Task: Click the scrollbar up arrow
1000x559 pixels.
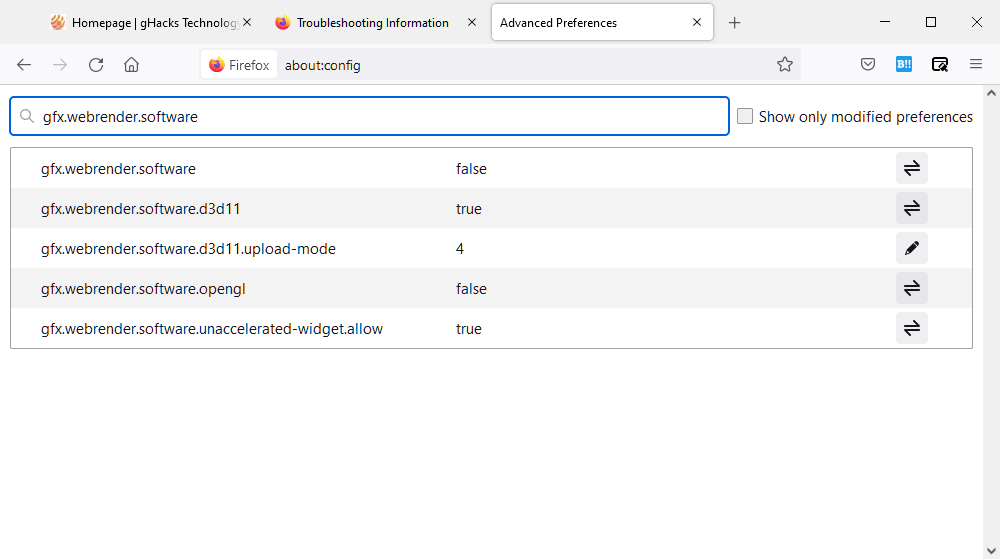Action: click(991, 94)
